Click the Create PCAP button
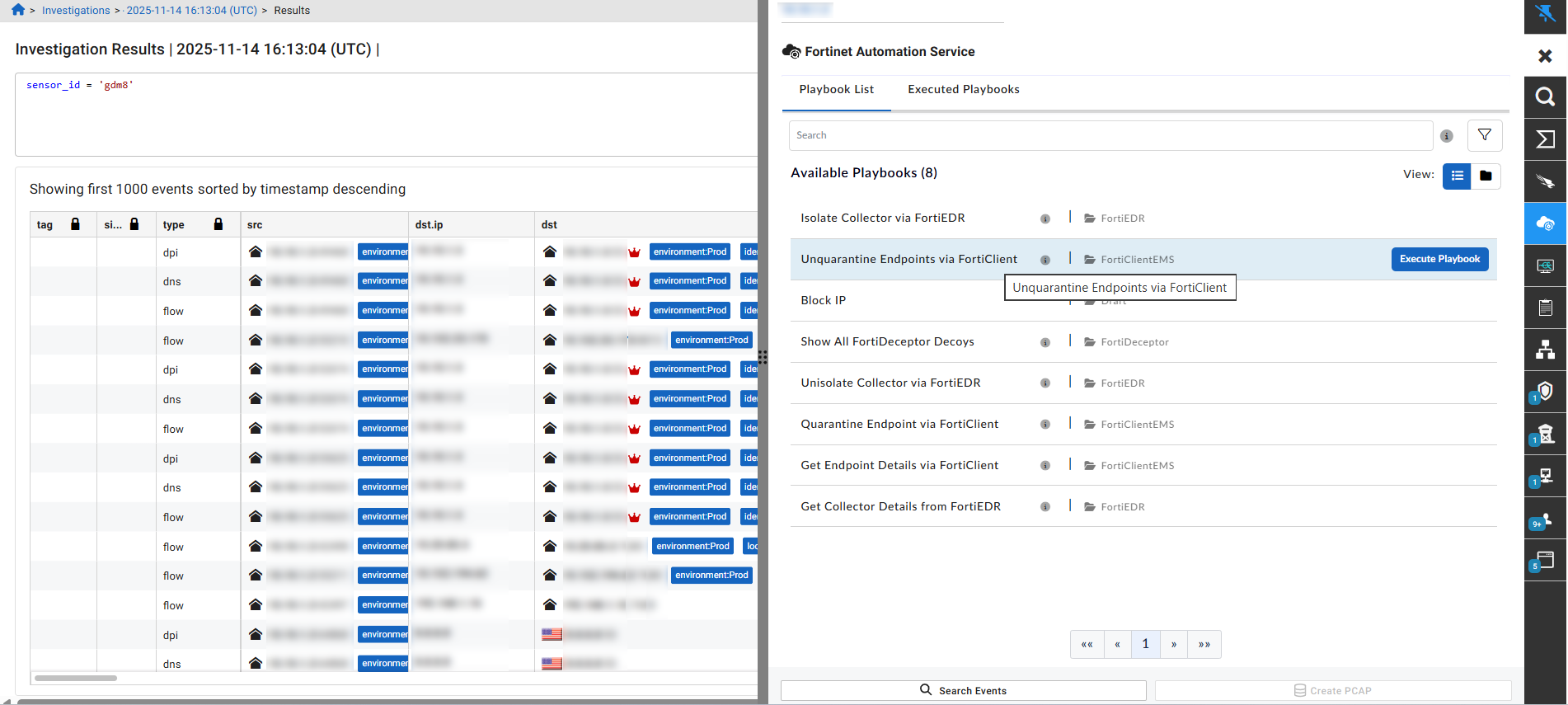The height and width of the screenshot is (705, 1568). [x=1333, y=691]
